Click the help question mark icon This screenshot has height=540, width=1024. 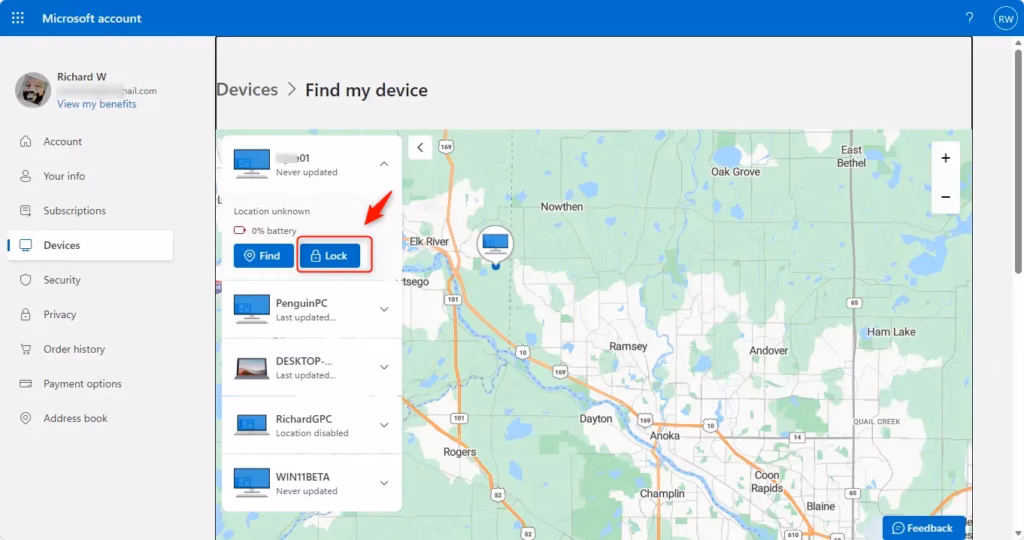[x=969, y=18]
